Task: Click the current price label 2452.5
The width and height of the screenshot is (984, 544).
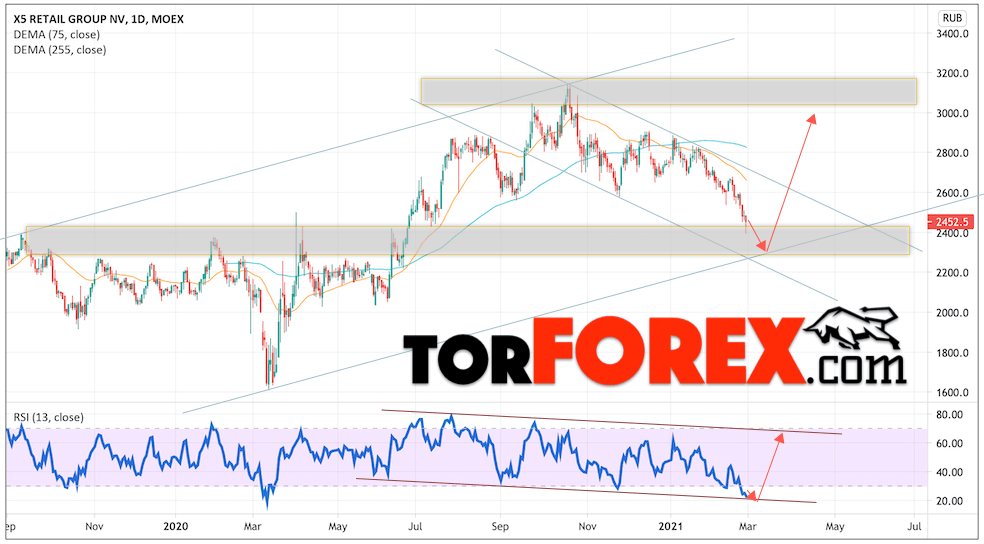Action: (953, 221)
